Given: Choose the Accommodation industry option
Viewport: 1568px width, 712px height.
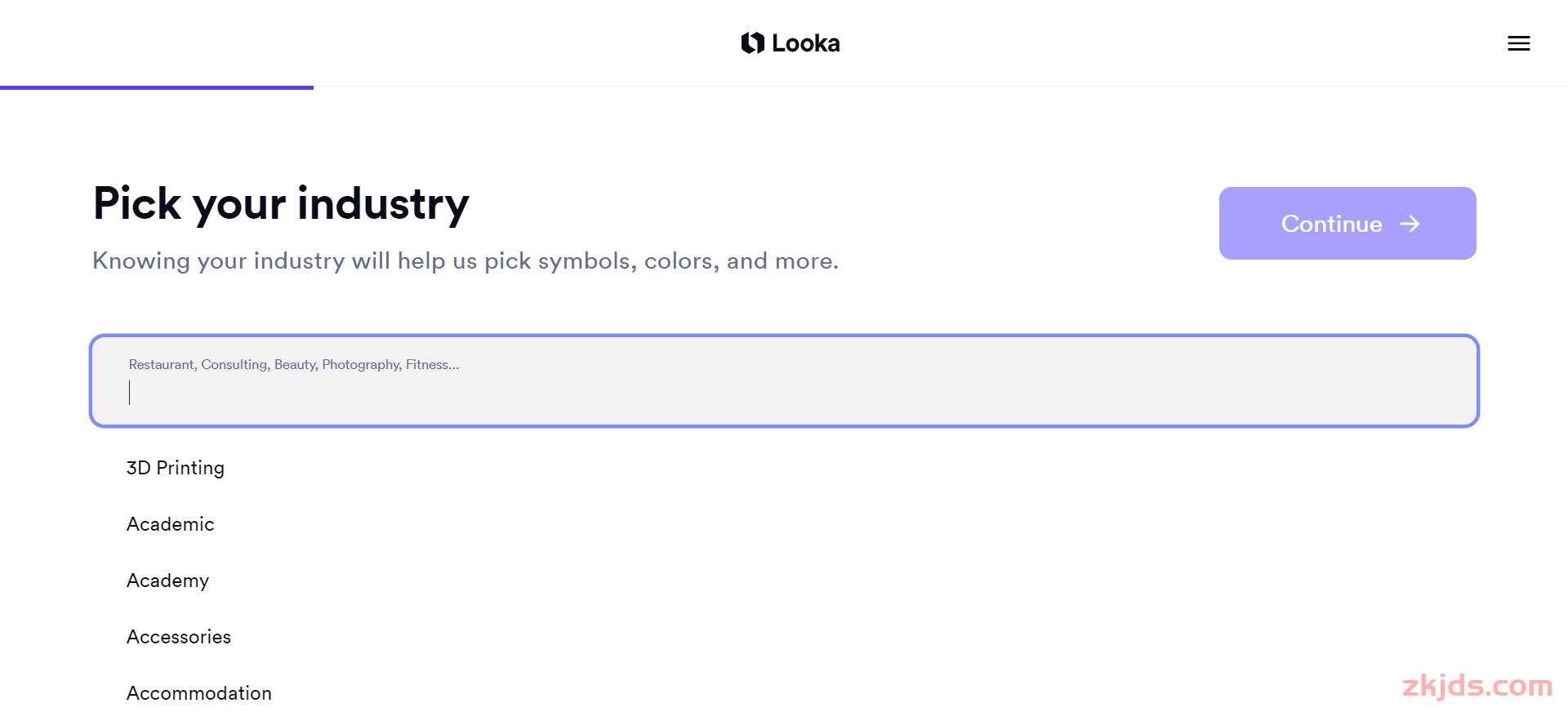Looking at the screenshot, I should [x=198, y=693].
